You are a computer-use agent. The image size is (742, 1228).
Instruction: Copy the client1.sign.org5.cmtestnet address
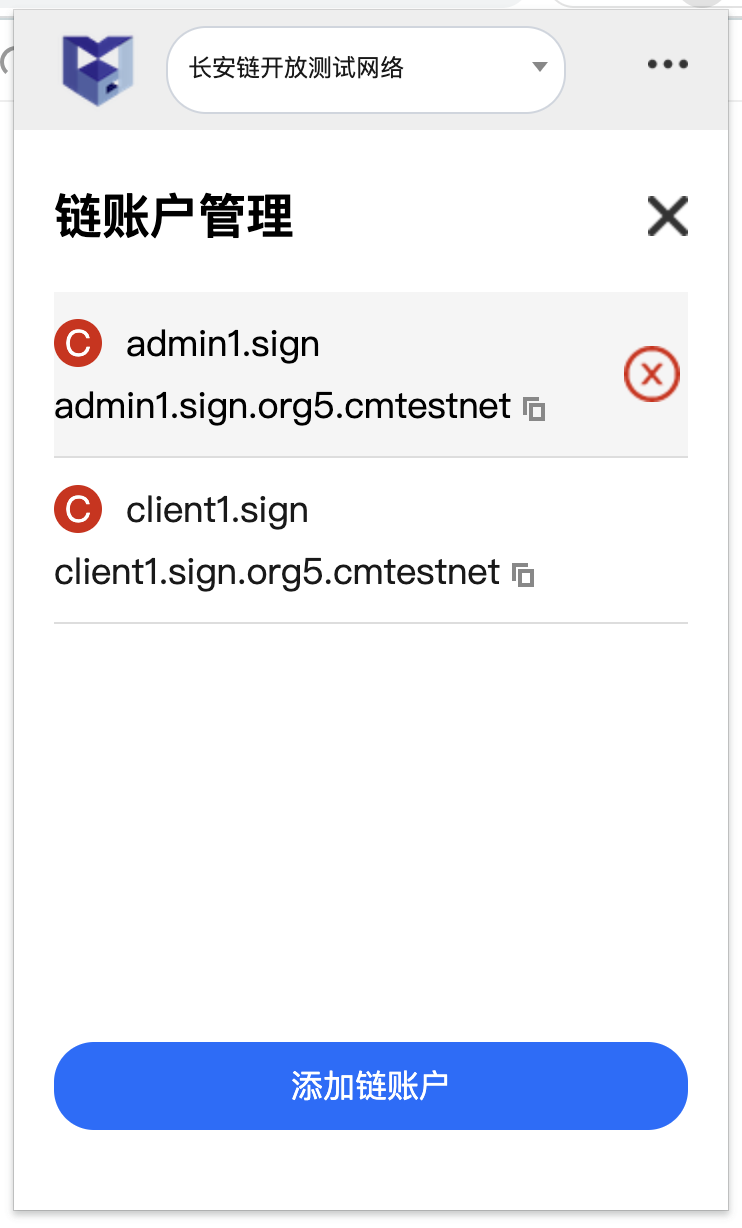523,574
